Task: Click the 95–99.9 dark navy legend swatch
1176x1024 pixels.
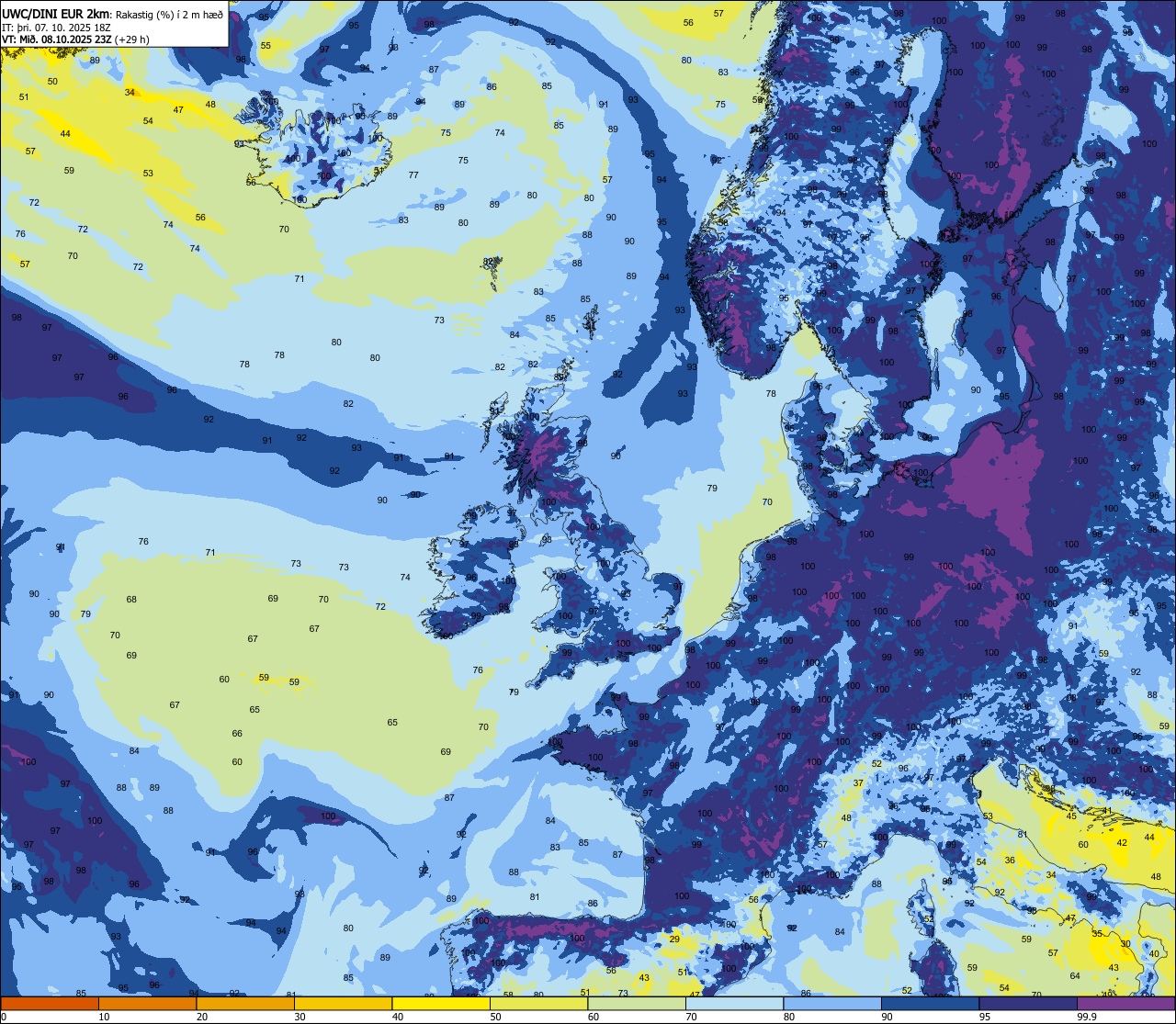Action: point(1028,1003)
